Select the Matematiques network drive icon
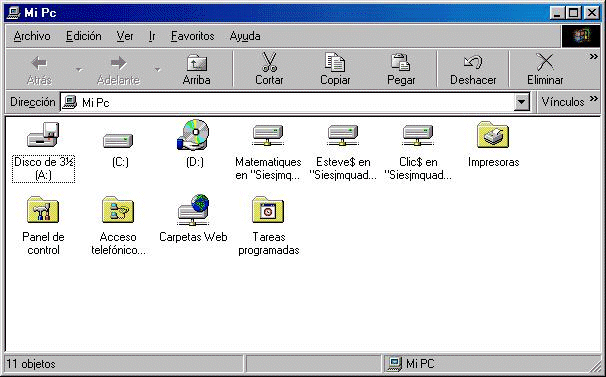 pyautogui.click(x=268, y=135)
